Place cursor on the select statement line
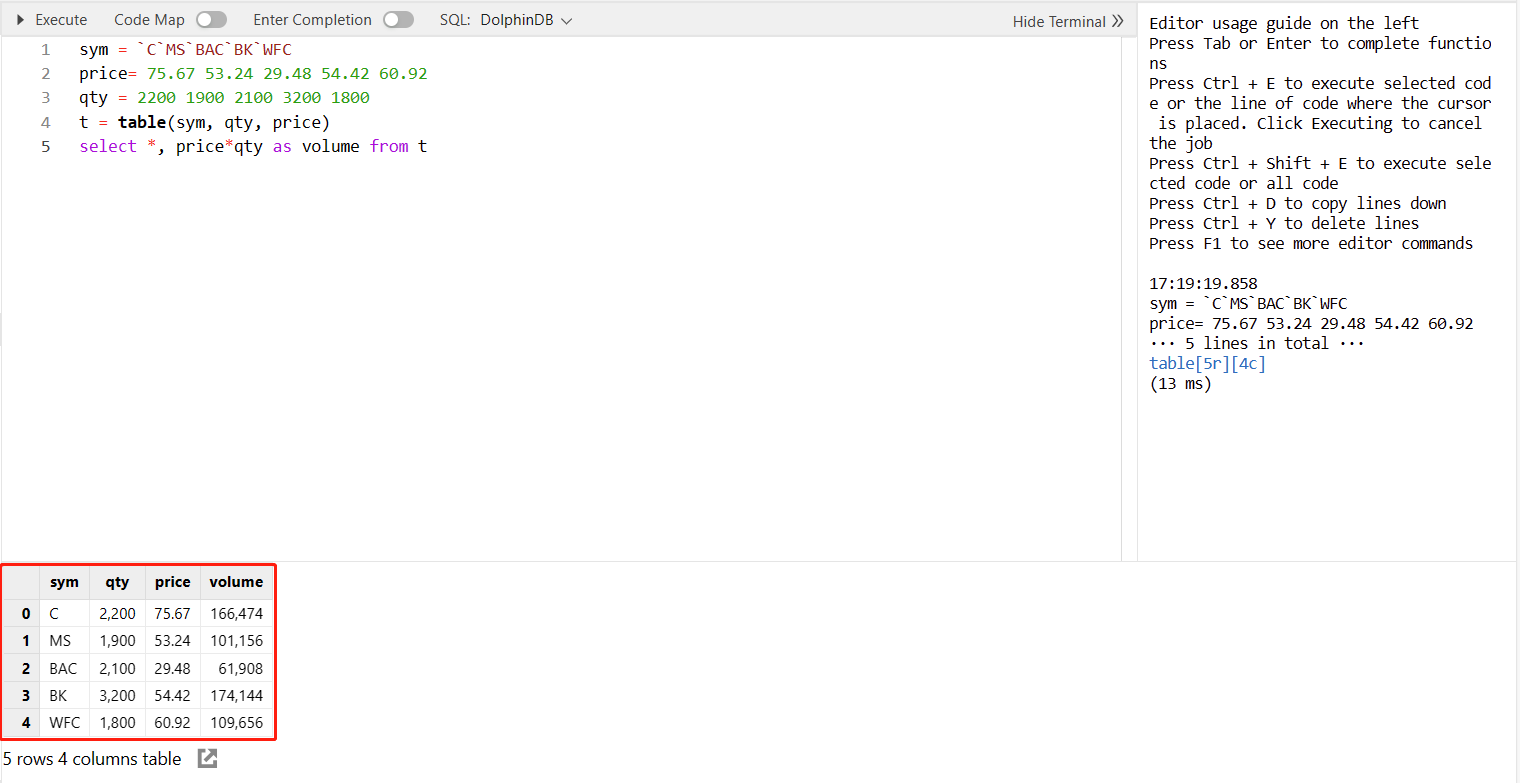1520x783 pixels. coord(253,146)
